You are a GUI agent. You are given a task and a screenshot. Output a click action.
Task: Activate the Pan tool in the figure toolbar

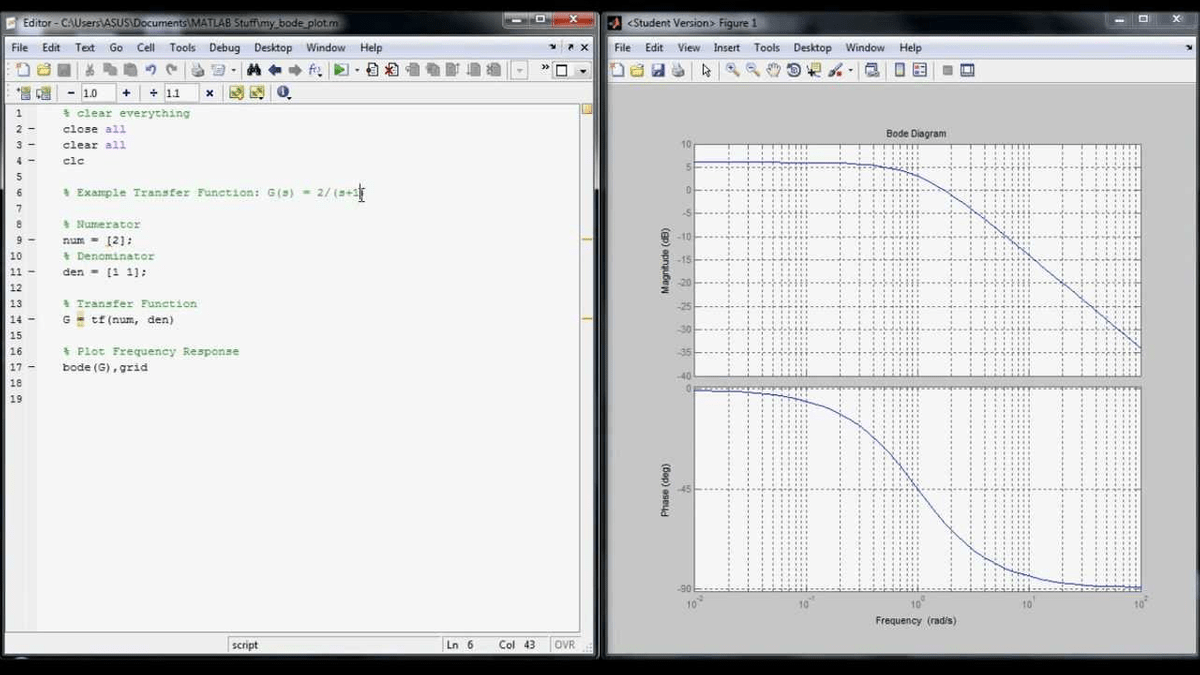[x=773, y=70]
